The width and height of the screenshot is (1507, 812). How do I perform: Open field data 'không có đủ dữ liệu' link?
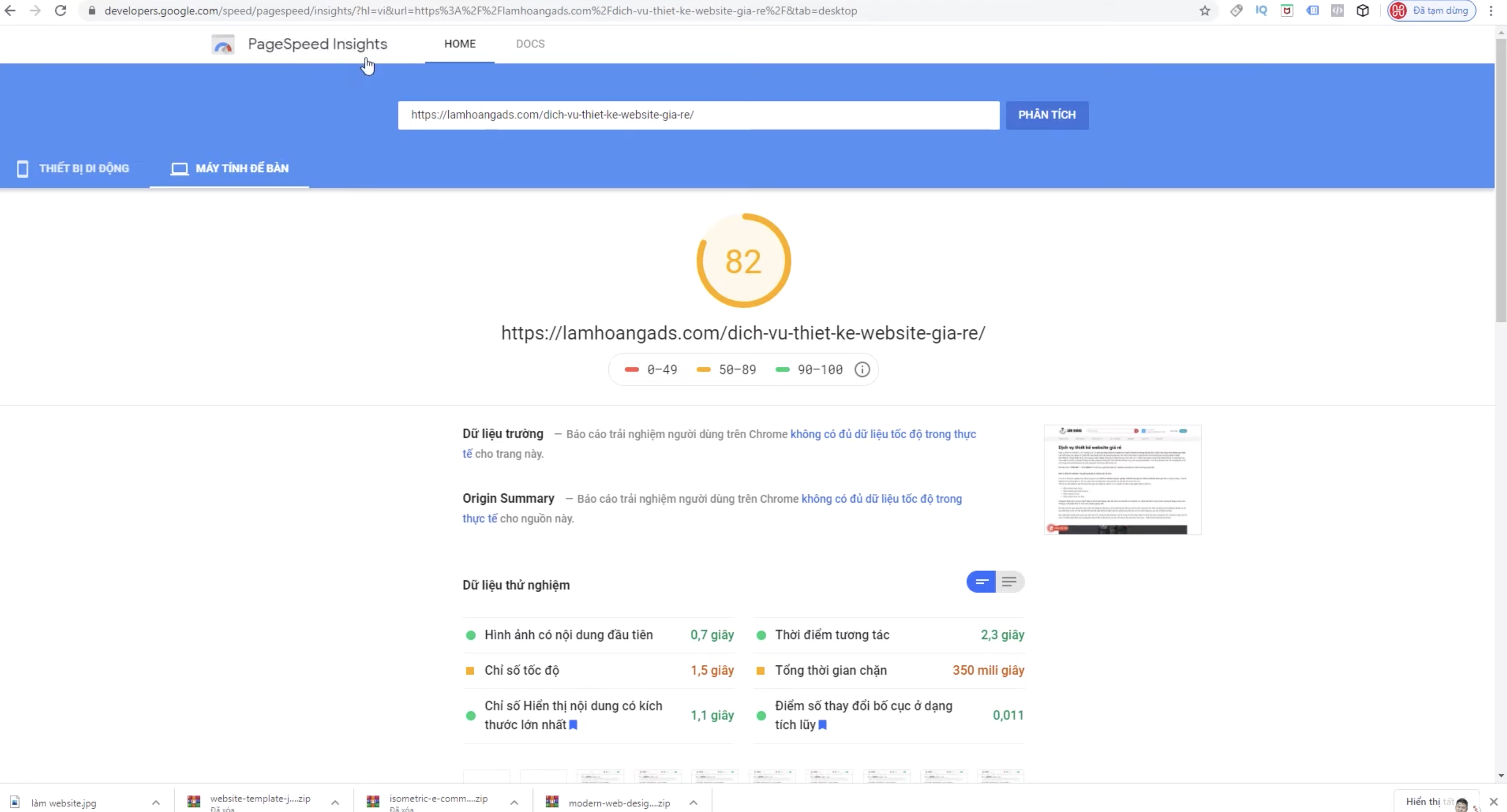(883, 434)
